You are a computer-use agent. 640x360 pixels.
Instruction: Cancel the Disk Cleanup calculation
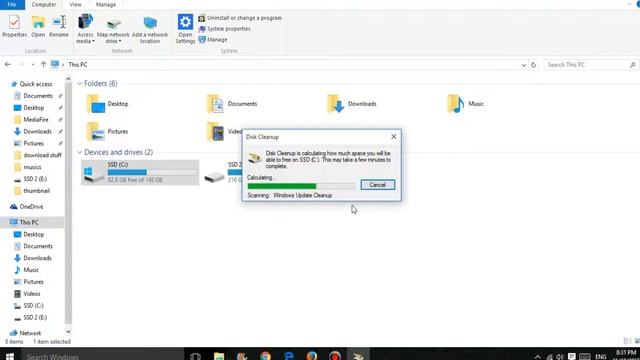pos(378,185)
